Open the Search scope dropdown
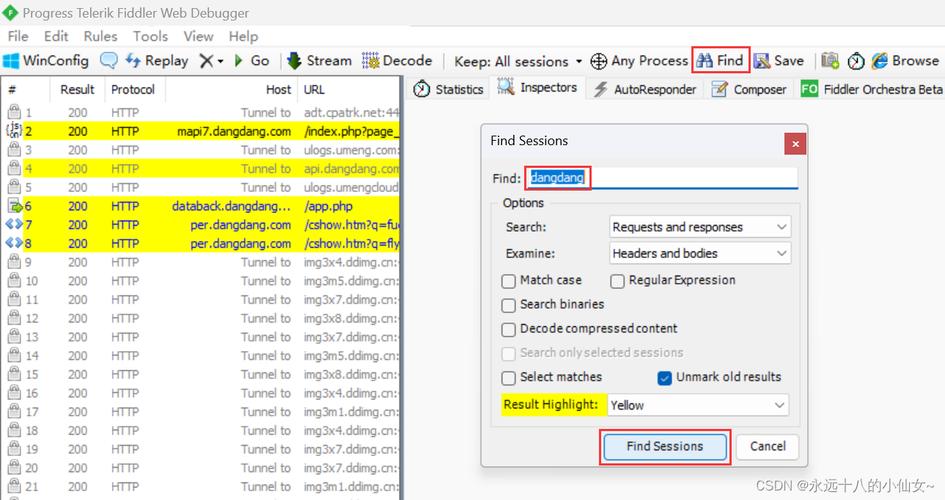The image size is (945, 500). (x=700, y=227)
